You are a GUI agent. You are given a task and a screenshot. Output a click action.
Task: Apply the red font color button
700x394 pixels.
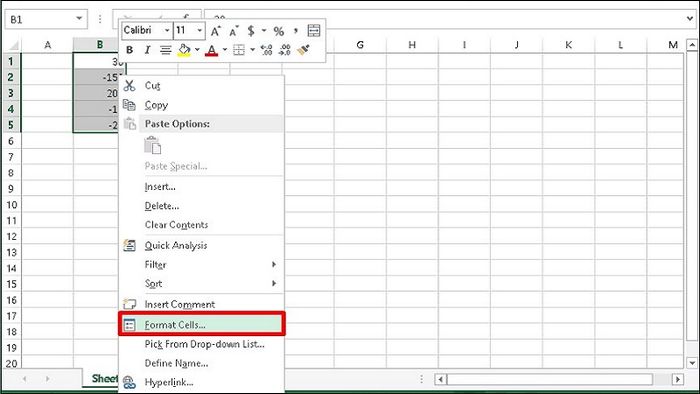212,50
